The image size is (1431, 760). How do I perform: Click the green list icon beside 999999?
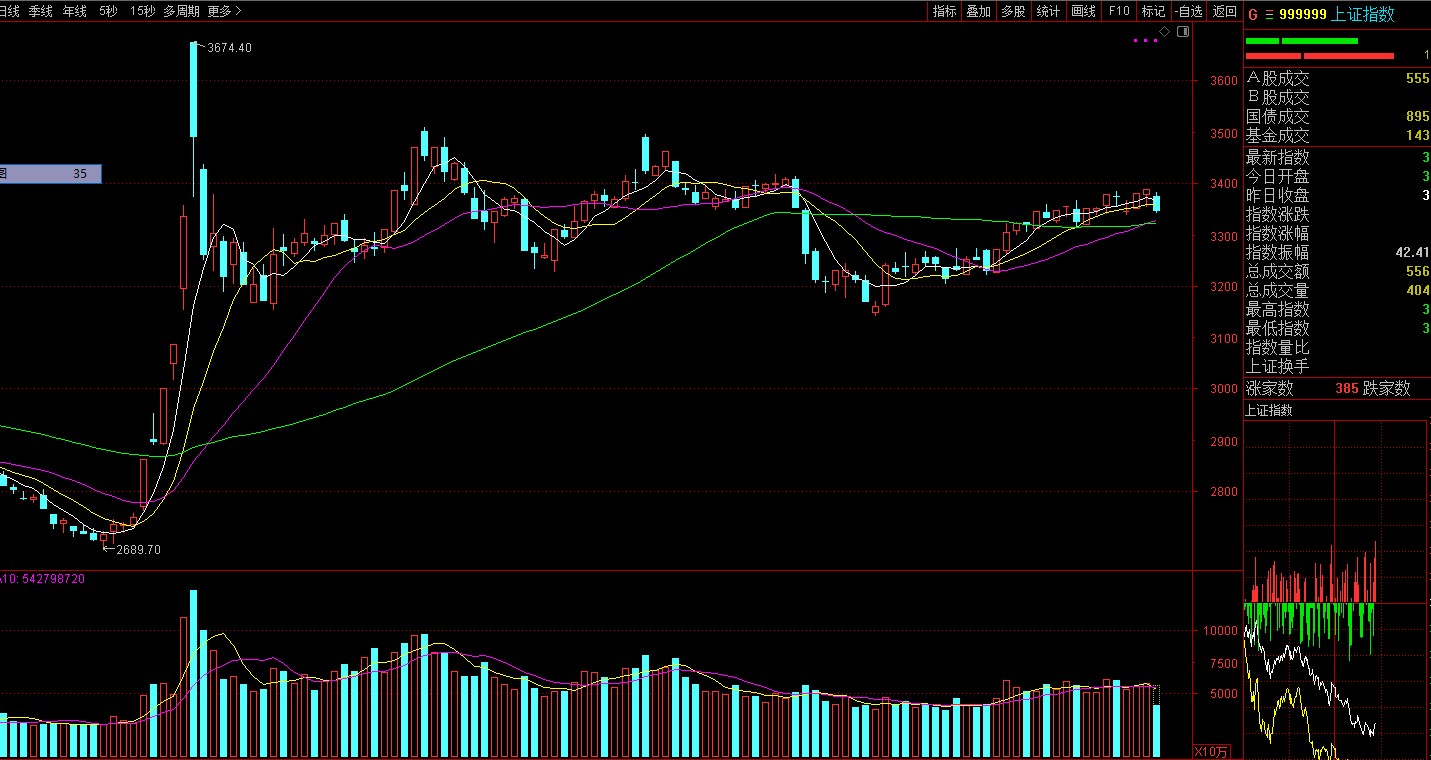pos(1270,14)
